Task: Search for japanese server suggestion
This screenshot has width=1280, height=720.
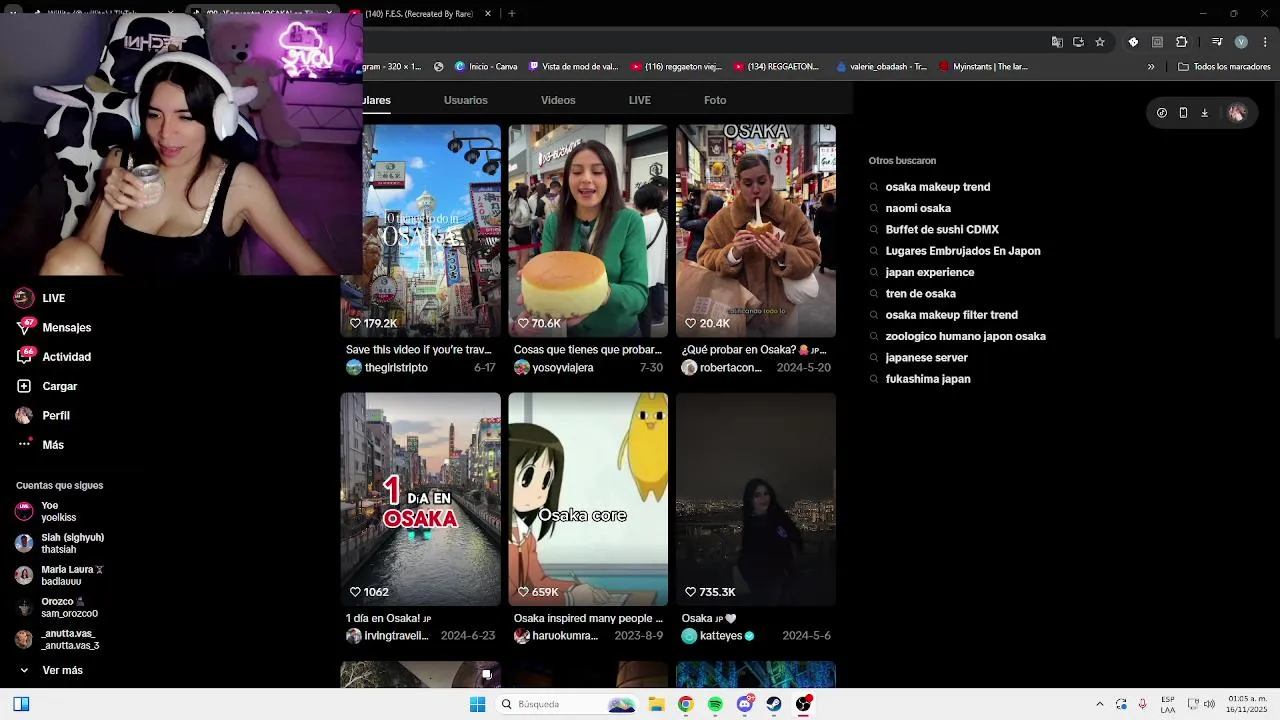Action: click(x=926, y=358)
